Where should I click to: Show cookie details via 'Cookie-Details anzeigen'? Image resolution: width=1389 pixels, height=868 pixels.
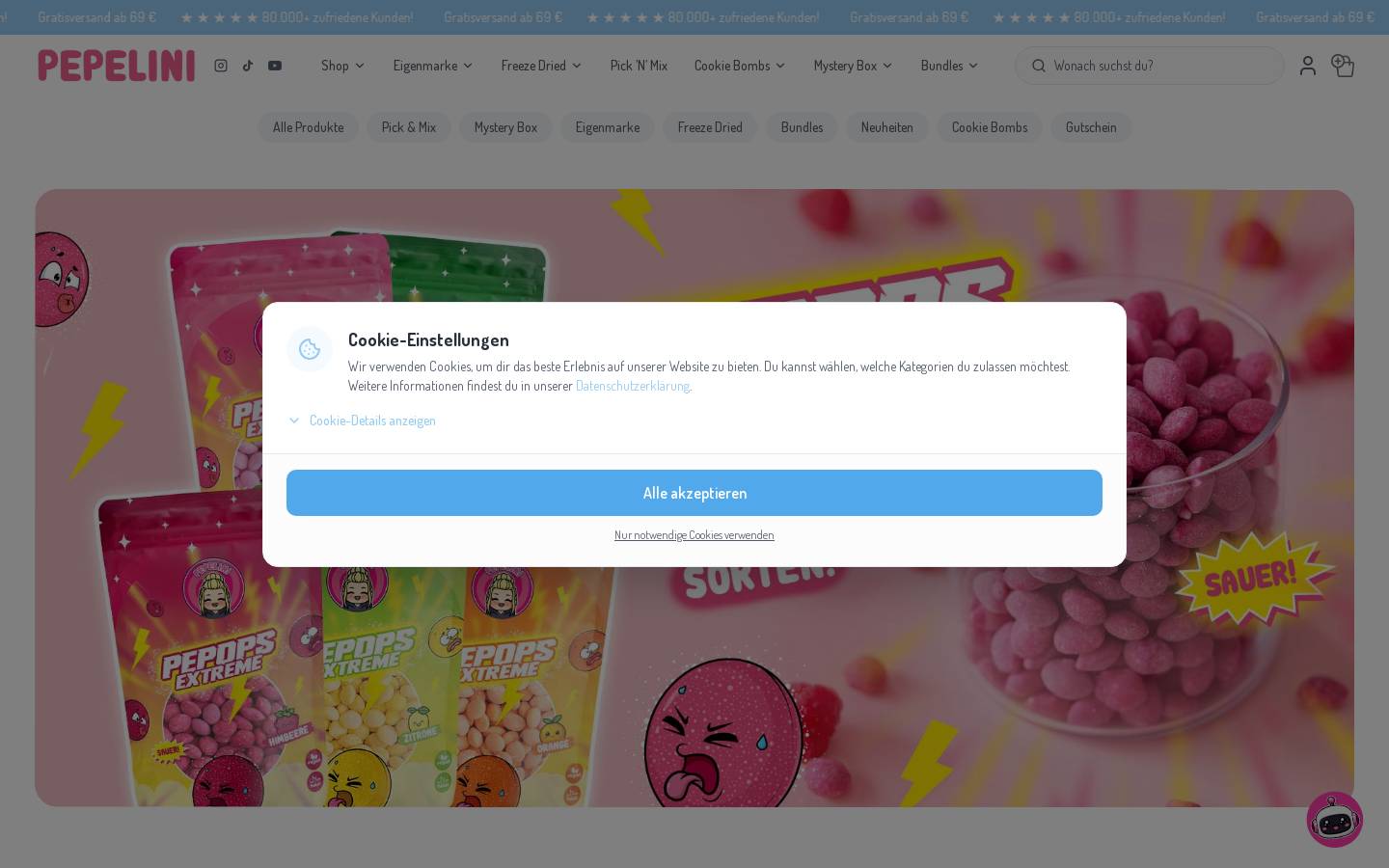tap(363, 420)
